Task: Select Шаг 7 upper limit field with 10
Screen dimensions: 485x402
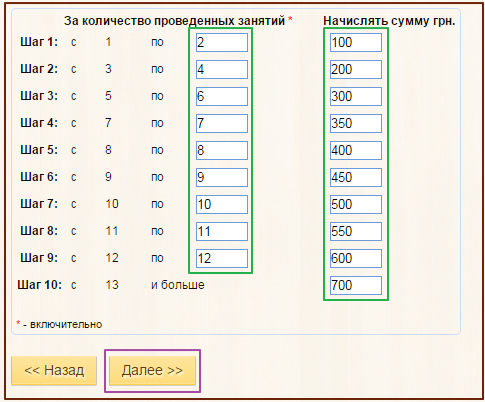Action: (x=222, y=204)
